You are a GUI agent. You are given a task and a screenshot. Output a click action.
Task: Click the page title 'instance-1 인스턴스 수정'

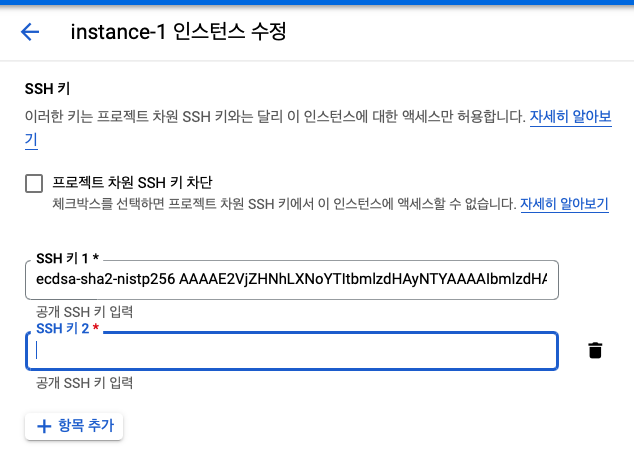(x=178, y=32)
